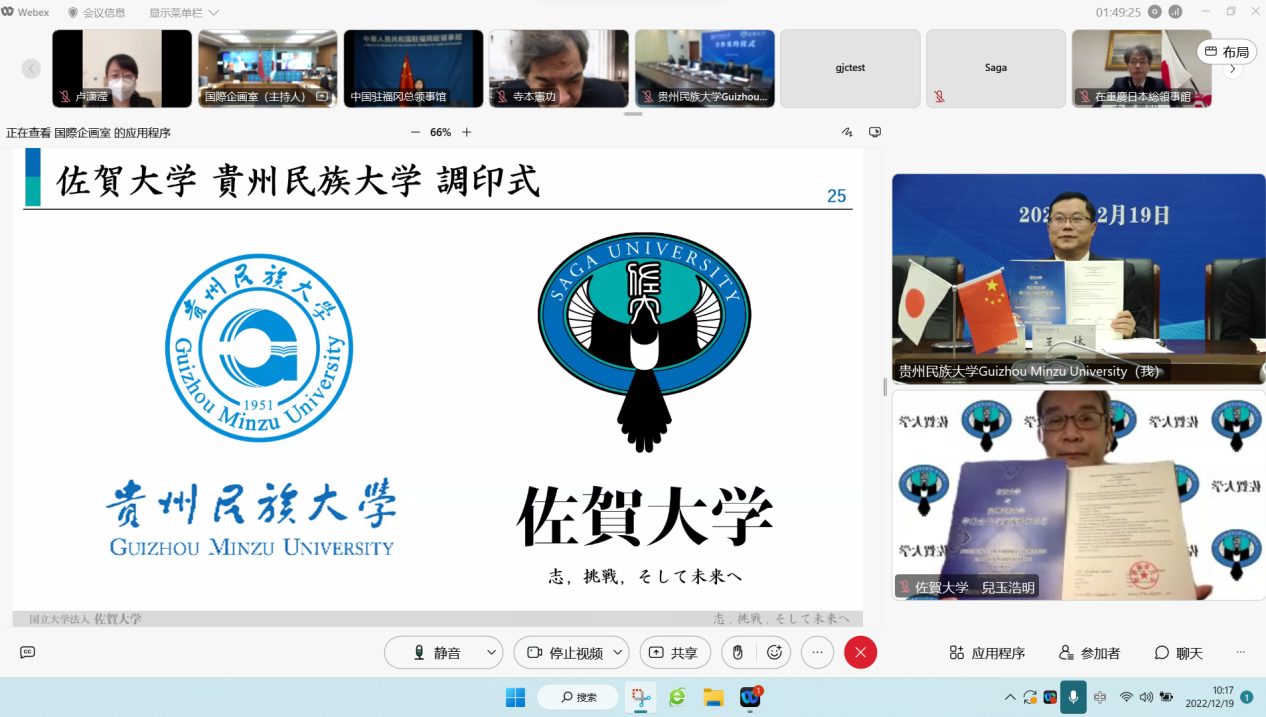Screen dimensions: 1266x717
Task: Open Snipping Tool from the taskbar
Action: point(640,697)
